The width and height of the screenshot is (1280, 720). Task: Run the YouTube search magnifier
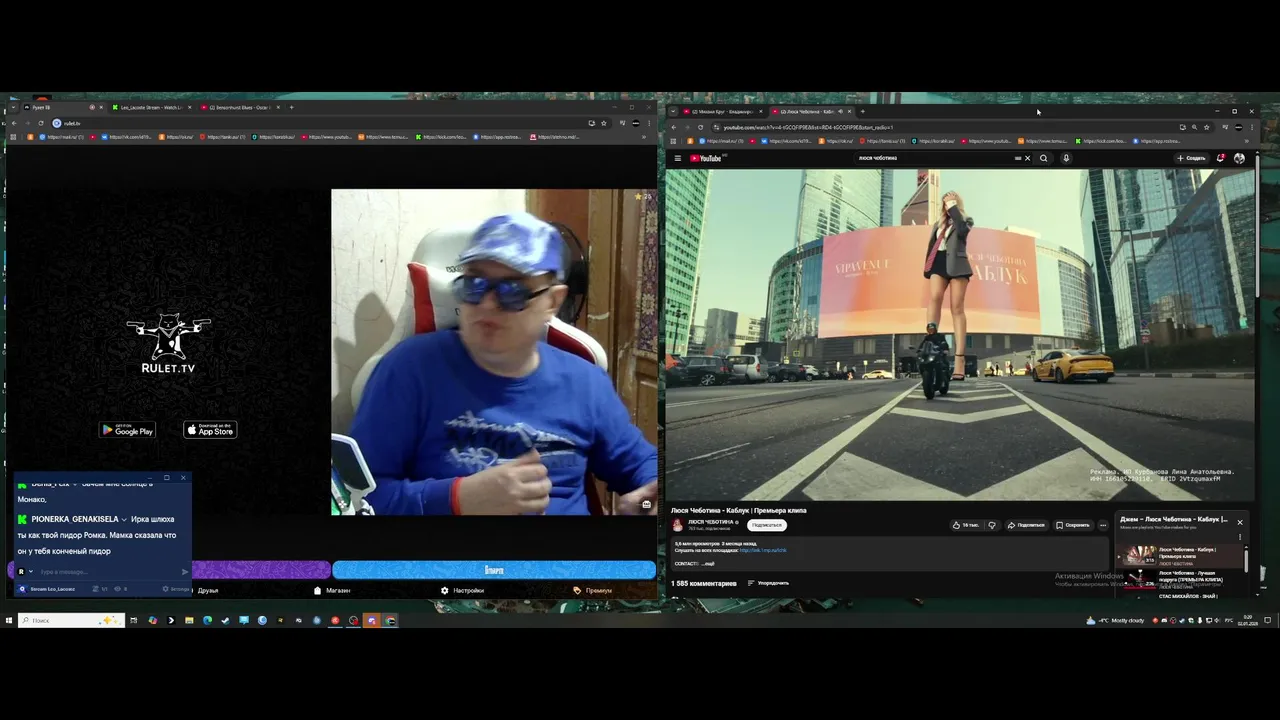[x=1044, y=158]
